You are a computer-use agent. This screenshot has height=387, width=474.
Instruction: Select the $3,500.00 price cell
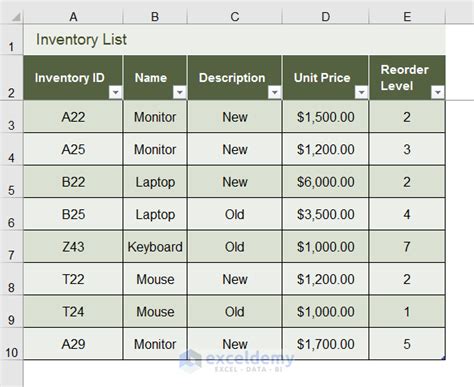326,214
